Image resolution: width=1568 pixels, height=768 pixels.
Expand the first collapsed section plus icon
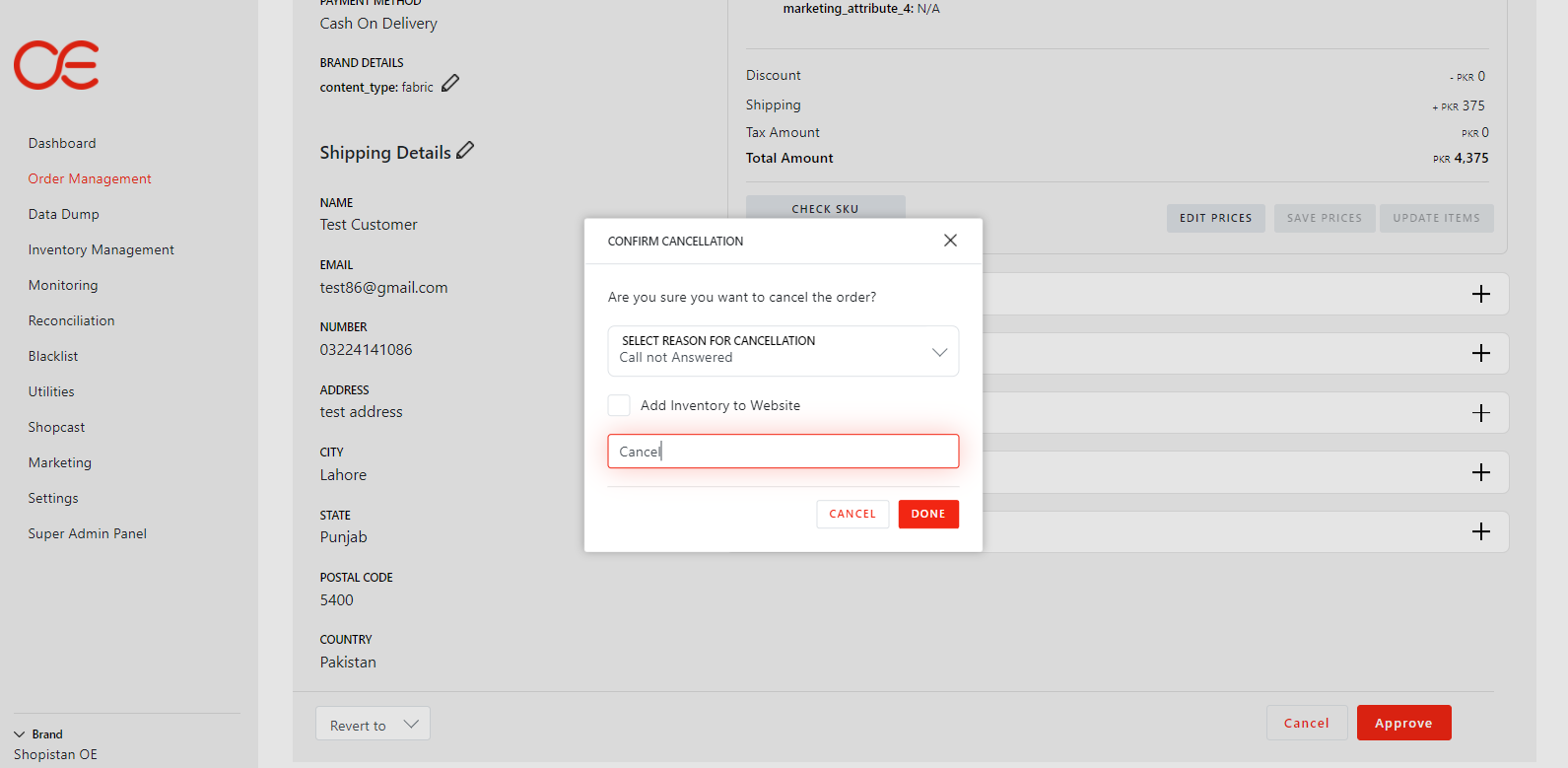tap(1480, 294)
